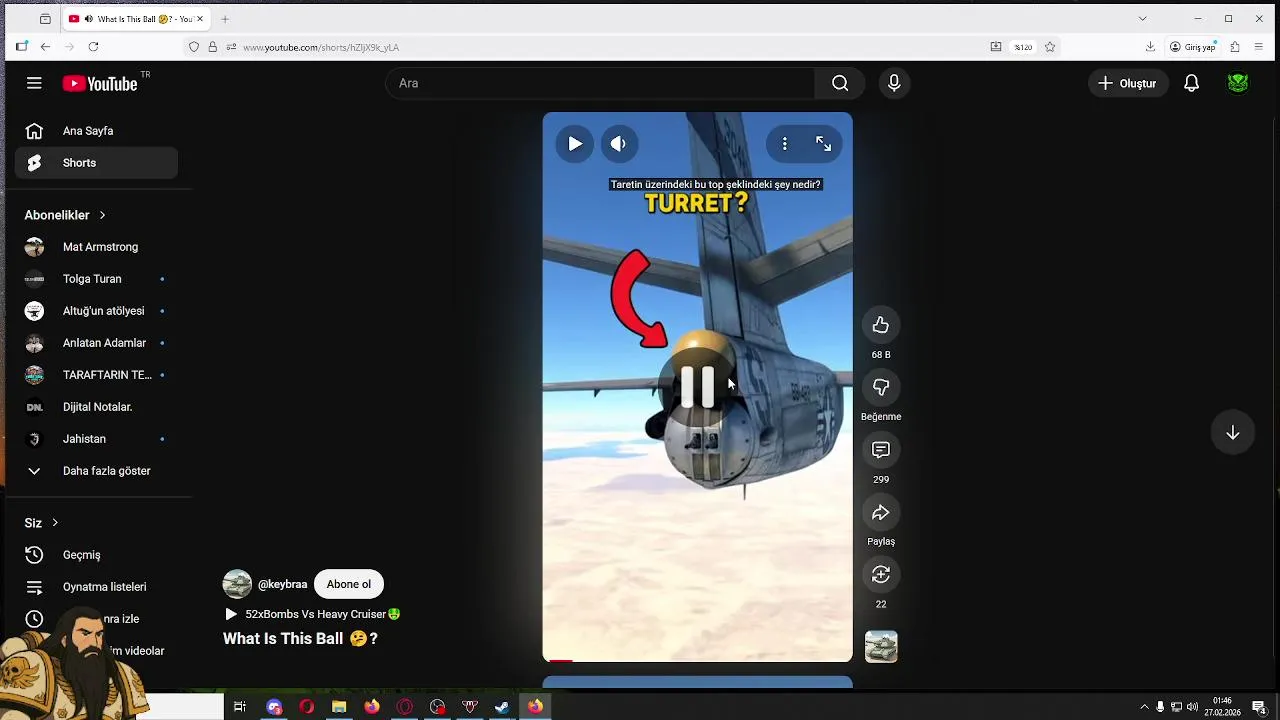Screen dimensions: 1280x720
Task: Open Anlatan Adamlar channel
Action: (x=96, y=343)
